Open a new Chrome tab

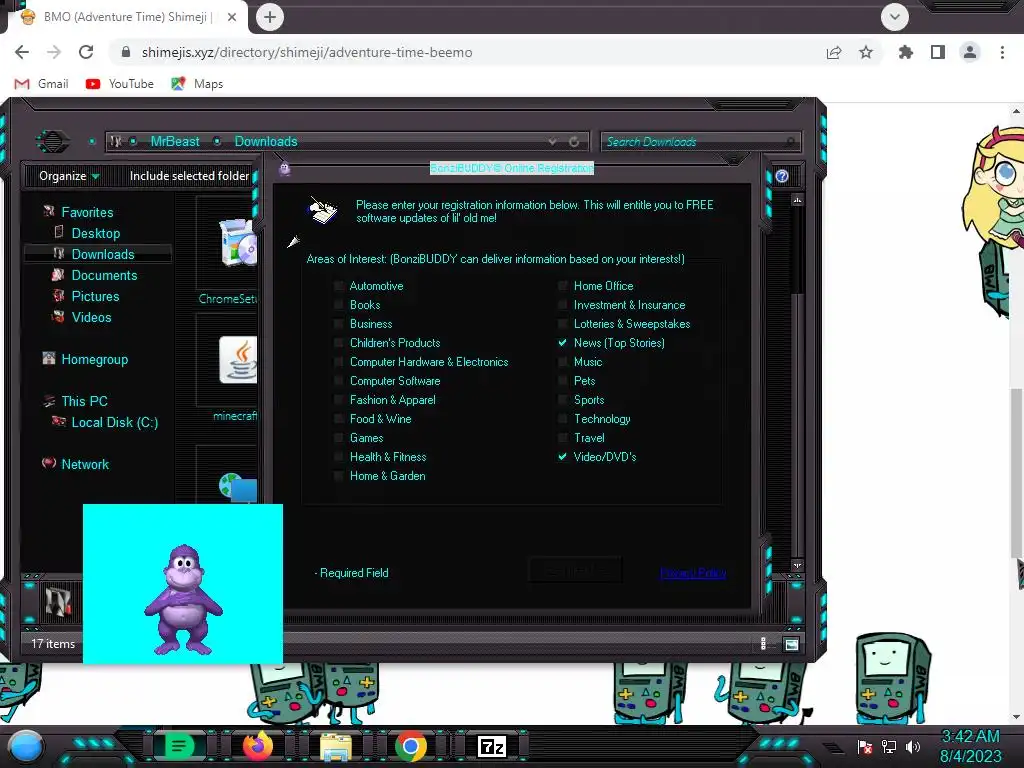270,17
